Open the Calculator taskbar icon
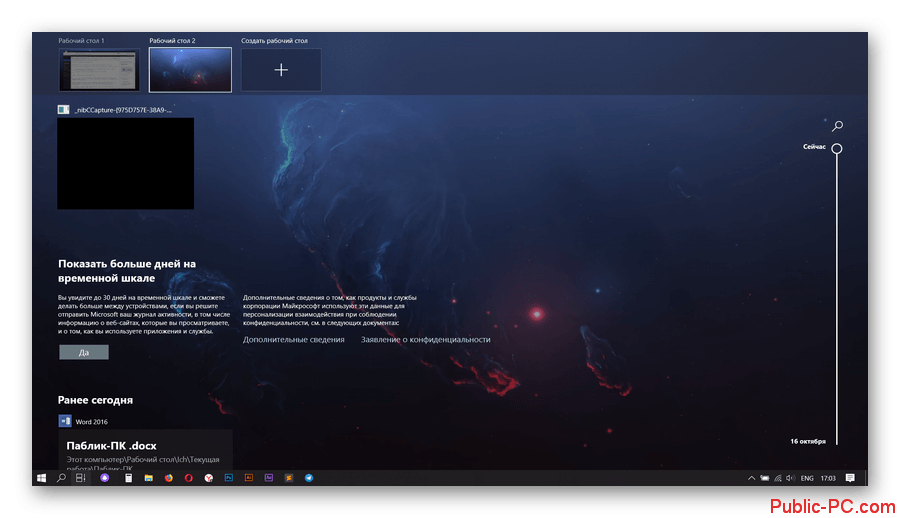The image size is (900, 518). click(128, 479)
